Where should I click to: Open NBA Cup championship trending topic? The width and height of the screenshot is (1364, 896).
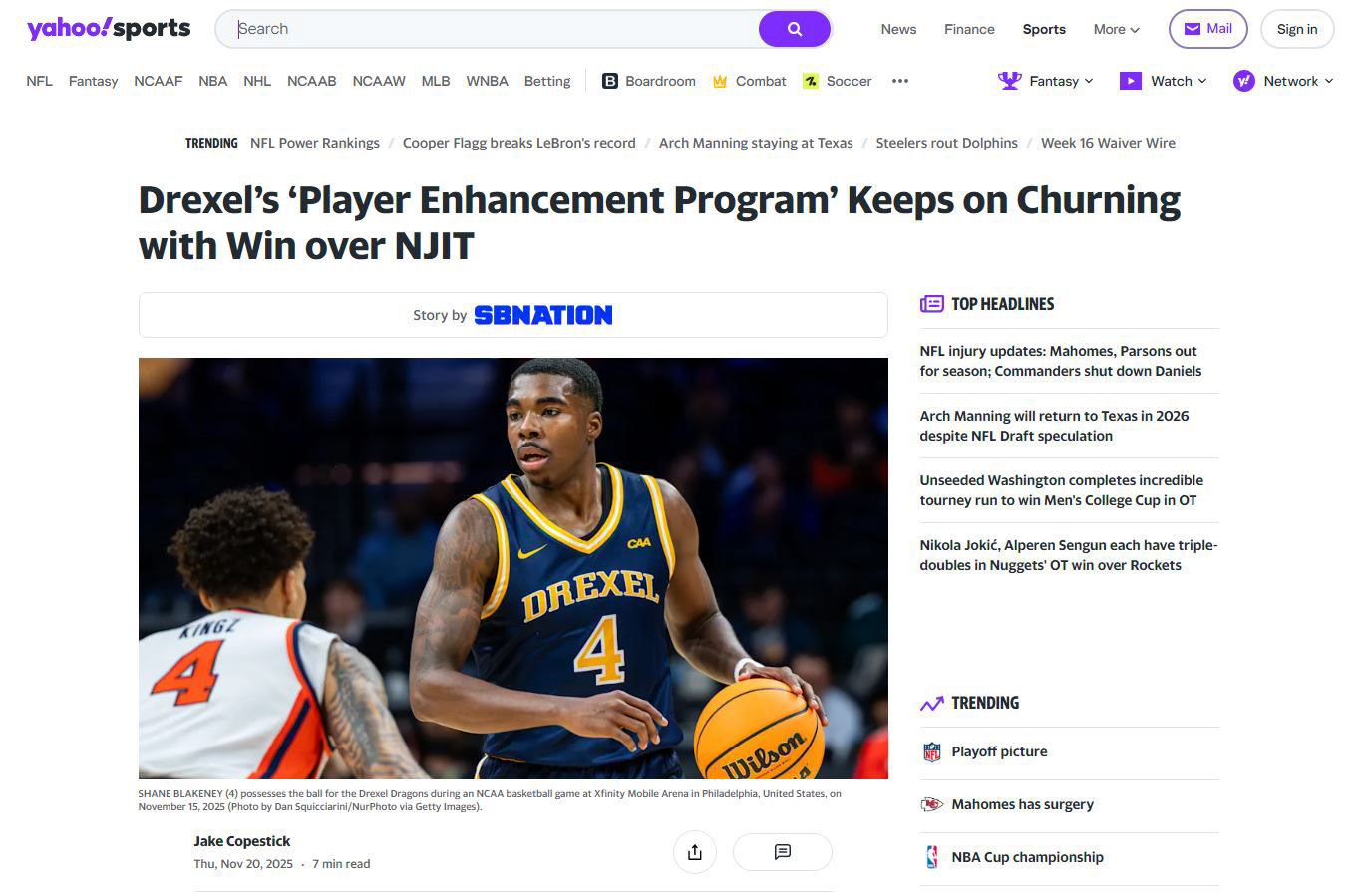tap(1027, 857)
